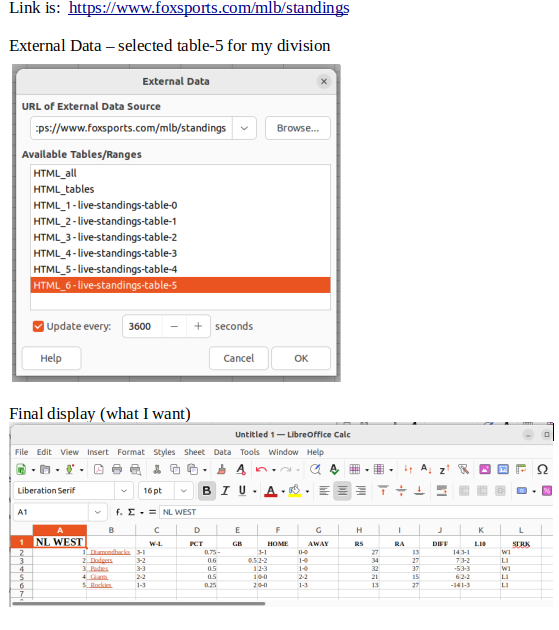Screen dimensions: 559x630
Task: Click the AutoFilter icon
Action: pos(463,469)
